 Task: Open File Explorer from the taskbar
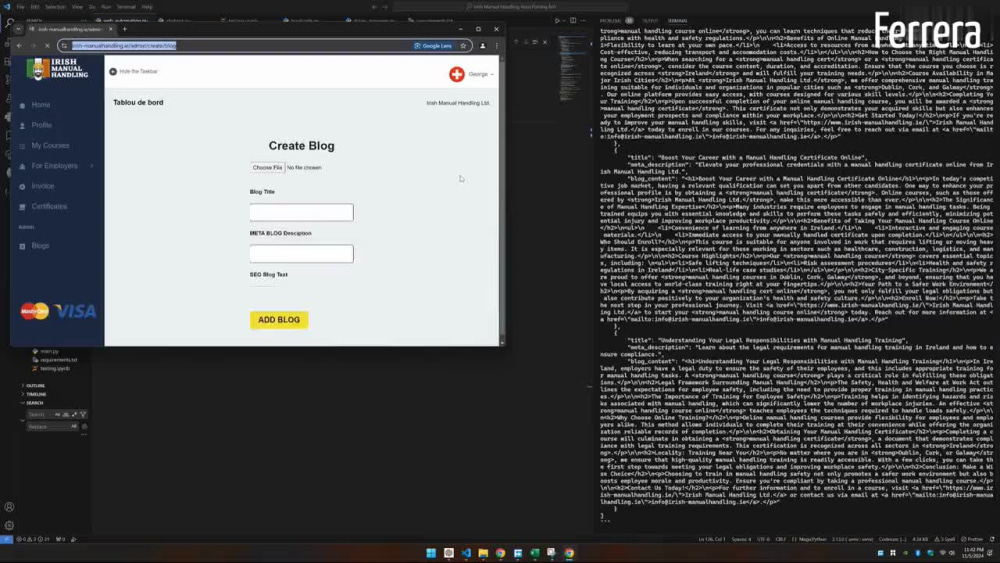click(x=483, y=553)
